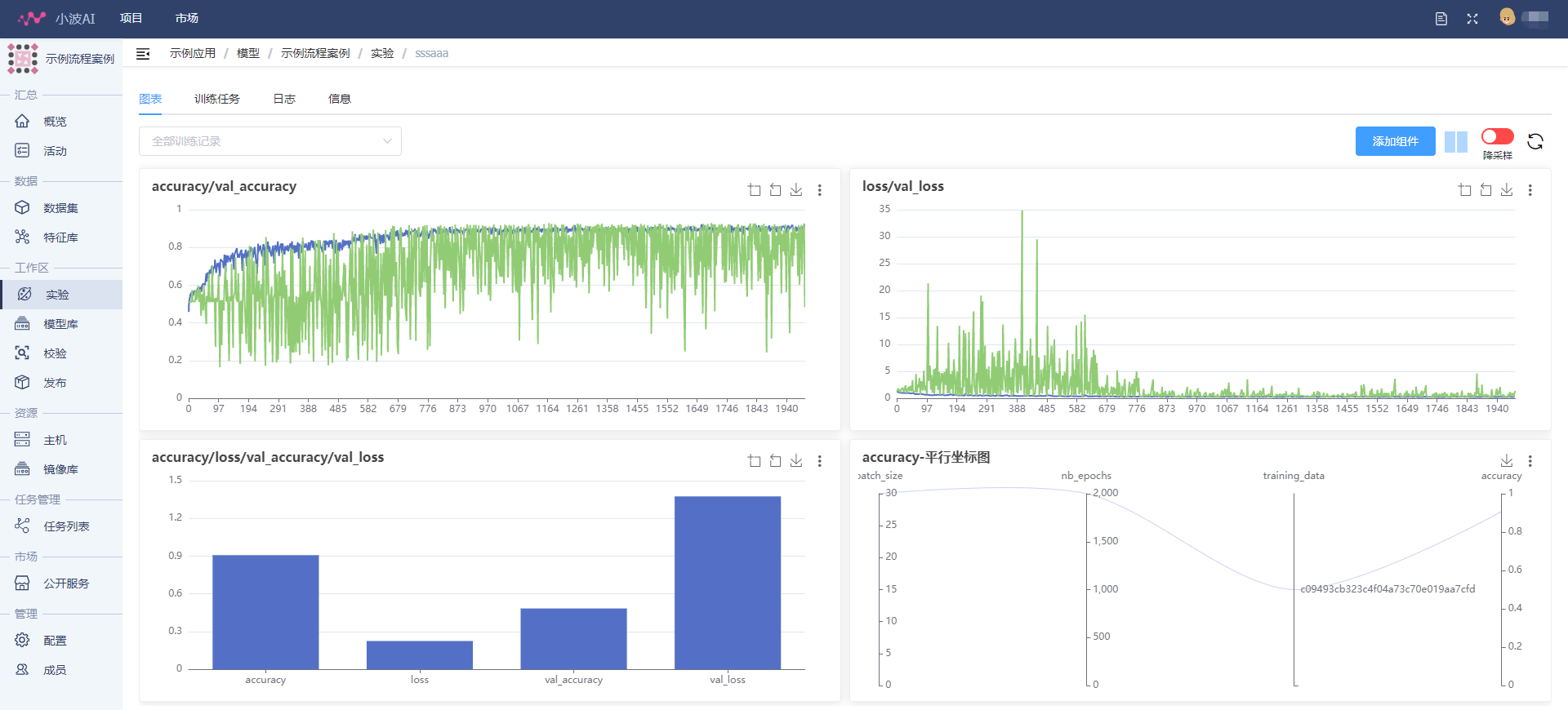
Task: Click zoom icon on loss/val_loss chart
Action: coord(1464,189)
